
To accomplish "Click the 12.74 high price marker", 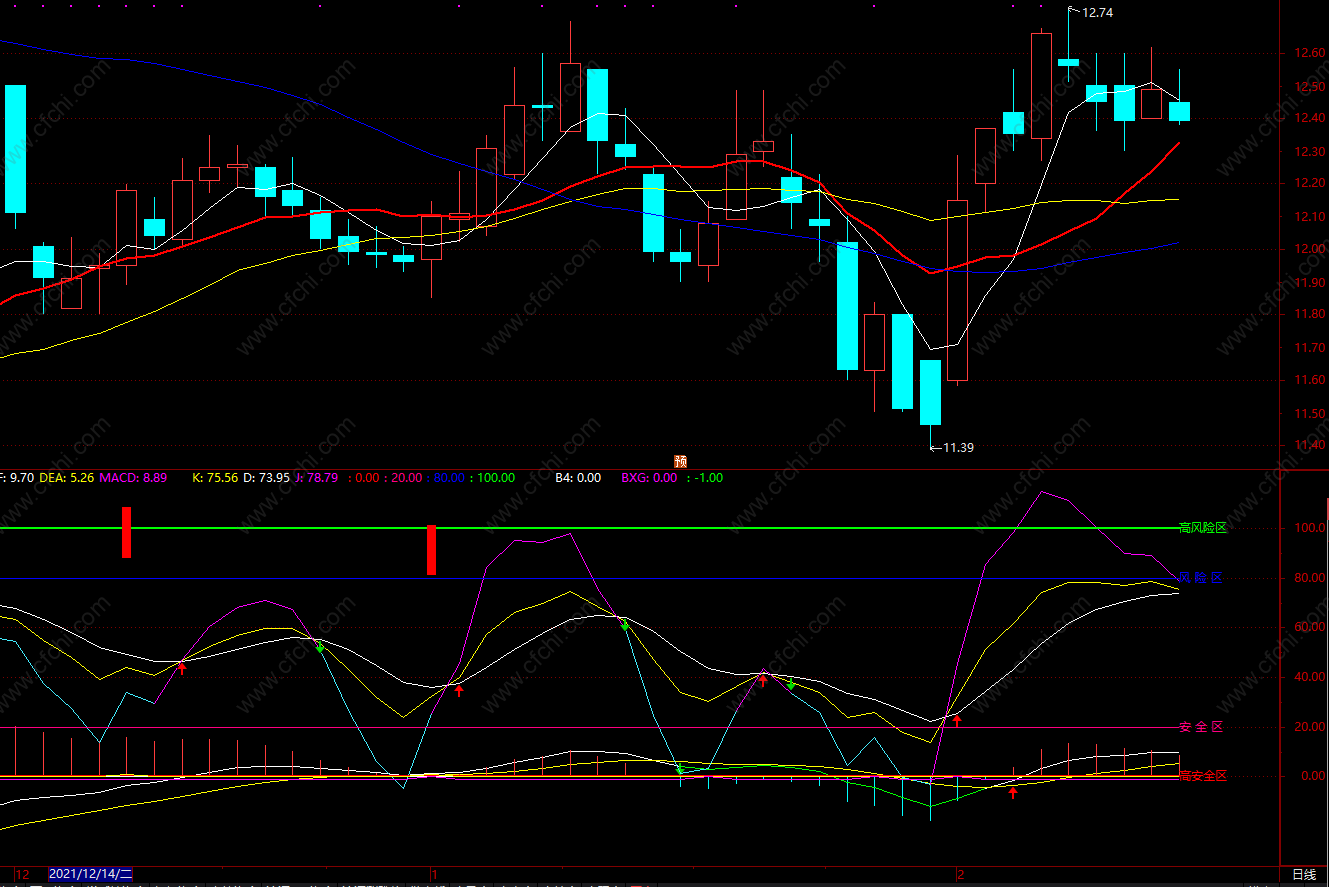I will pos(1096,13).
